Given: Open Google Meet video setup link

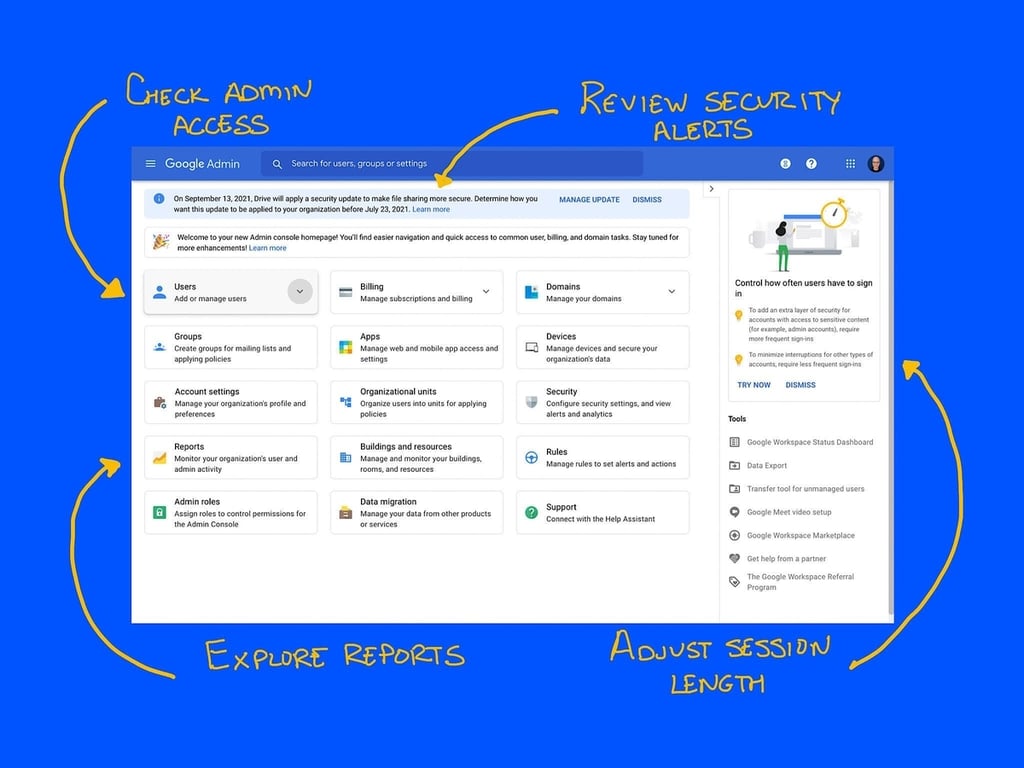Looking at the screenshot, I should point(789,512).
